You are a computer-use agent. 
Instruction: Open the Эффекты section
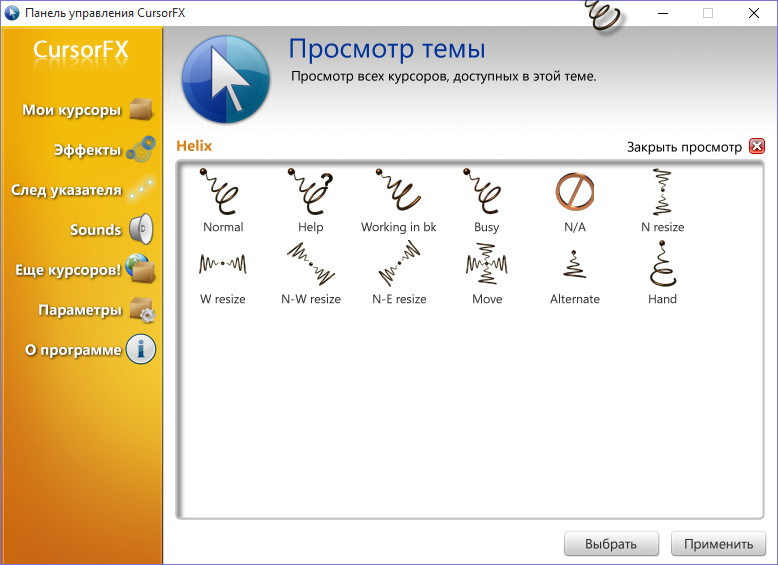click(87, 150)
